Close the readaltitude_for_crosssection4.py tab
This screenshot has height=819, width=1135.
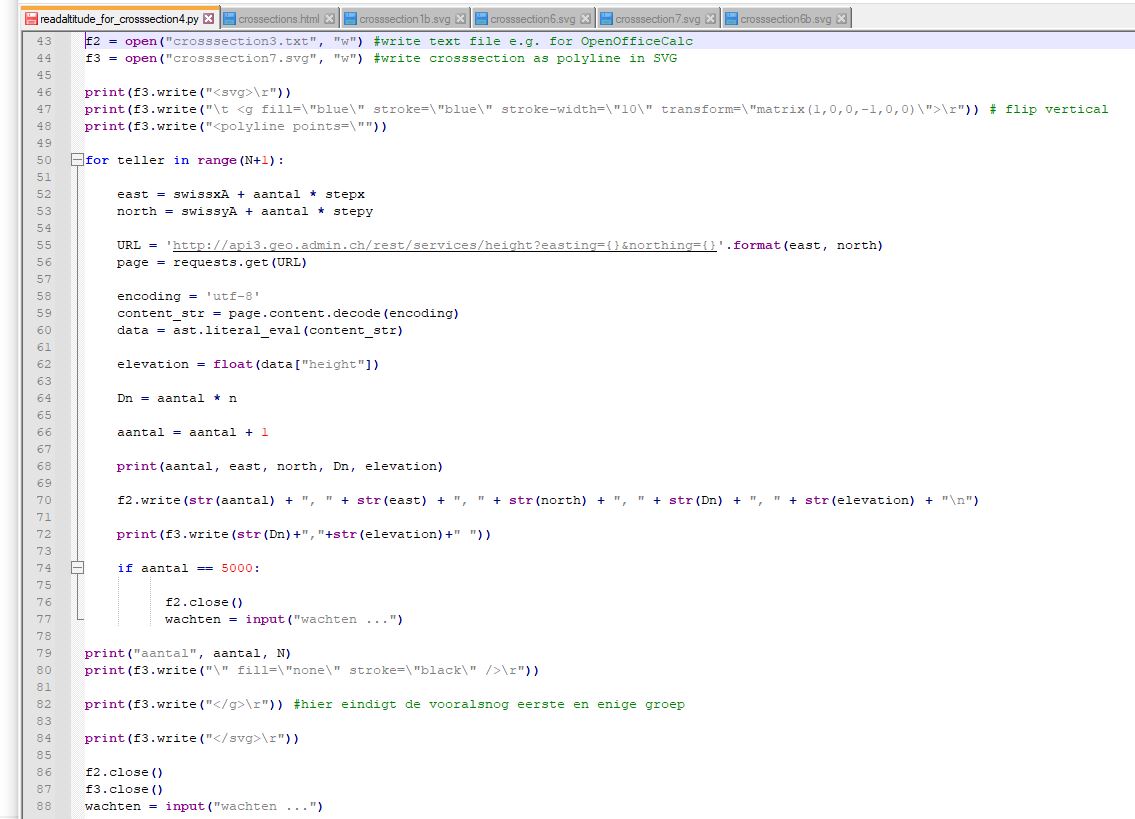(208, 19)
